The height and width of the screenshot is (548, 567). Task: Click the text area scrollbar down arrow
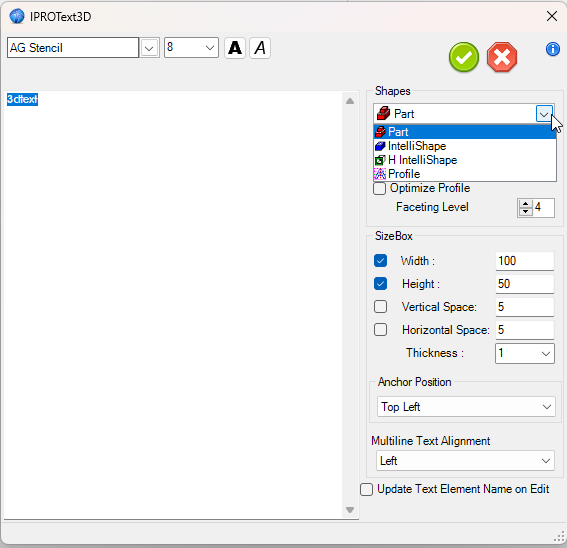[x=350, y=510]
